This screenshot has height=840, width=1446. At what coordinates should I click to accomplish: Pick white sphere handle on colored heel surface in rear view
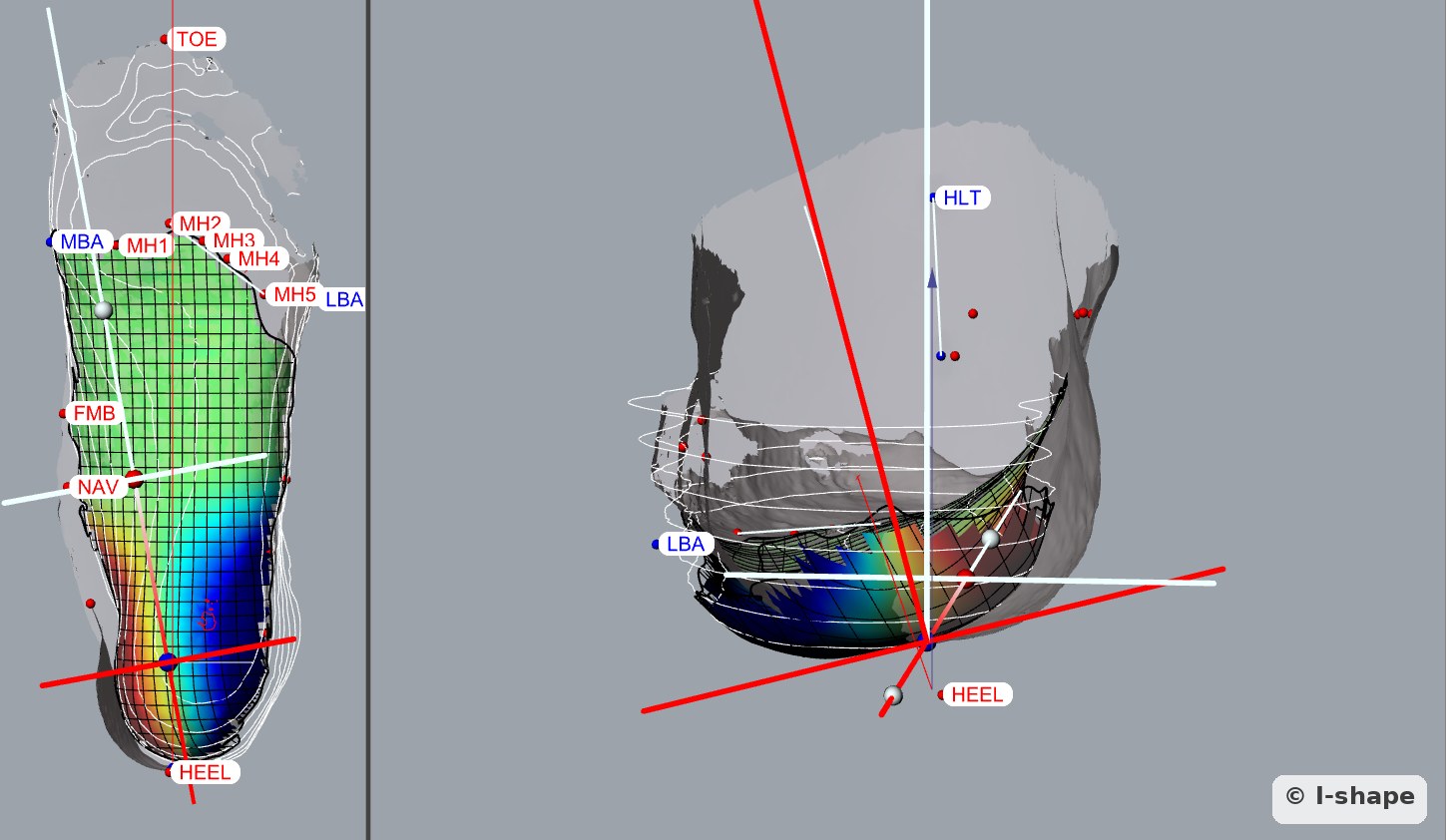(990, 539)
